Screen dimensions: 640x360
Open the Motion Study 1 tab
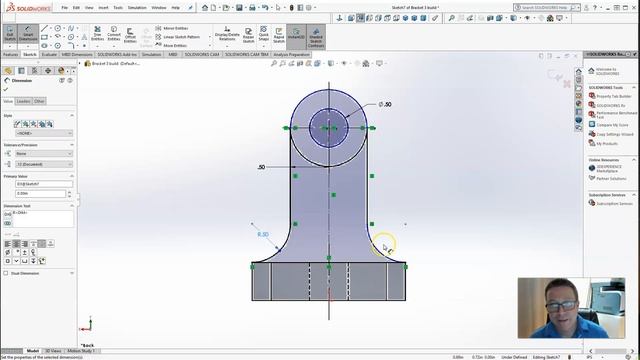[80, 351]
